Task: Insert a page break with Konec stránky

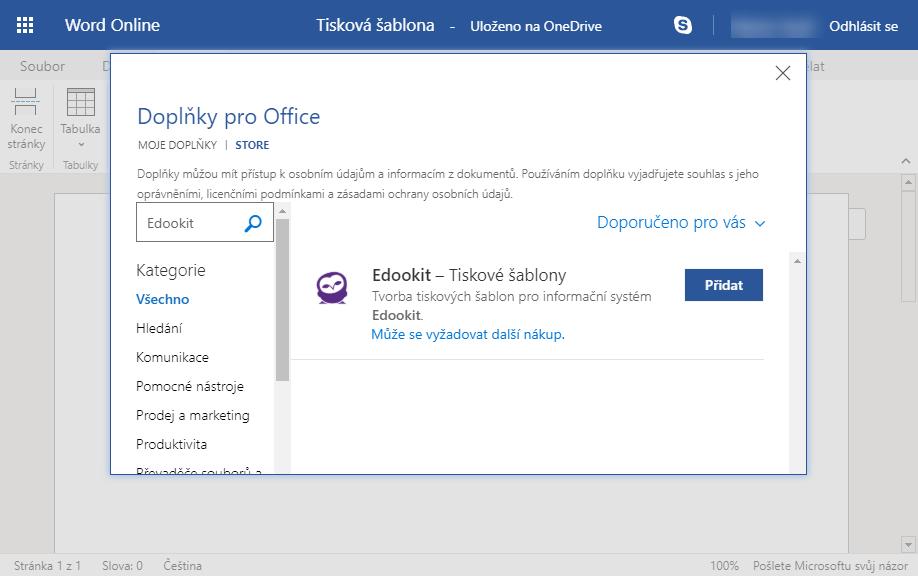Action: coord(26,121)
